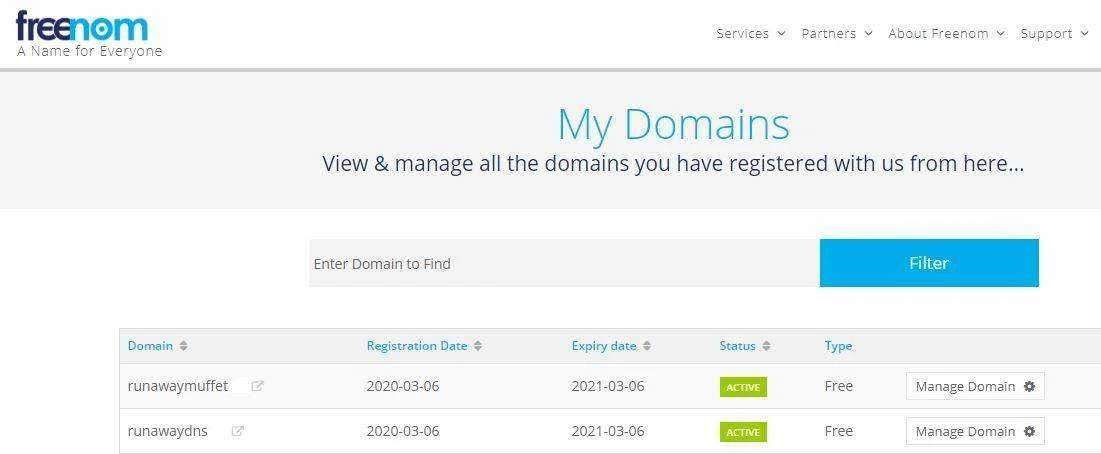Select the runawaydns domain name
The height and width of the screenshot is (454, 1101).
click(168, 432)
